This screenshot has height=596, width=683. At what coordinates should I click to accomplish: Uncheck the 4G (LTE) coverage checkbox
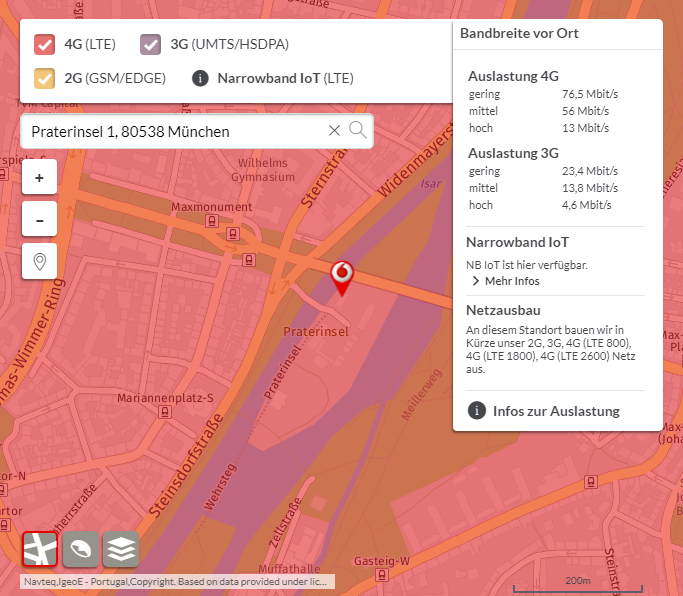click(44, 44)
